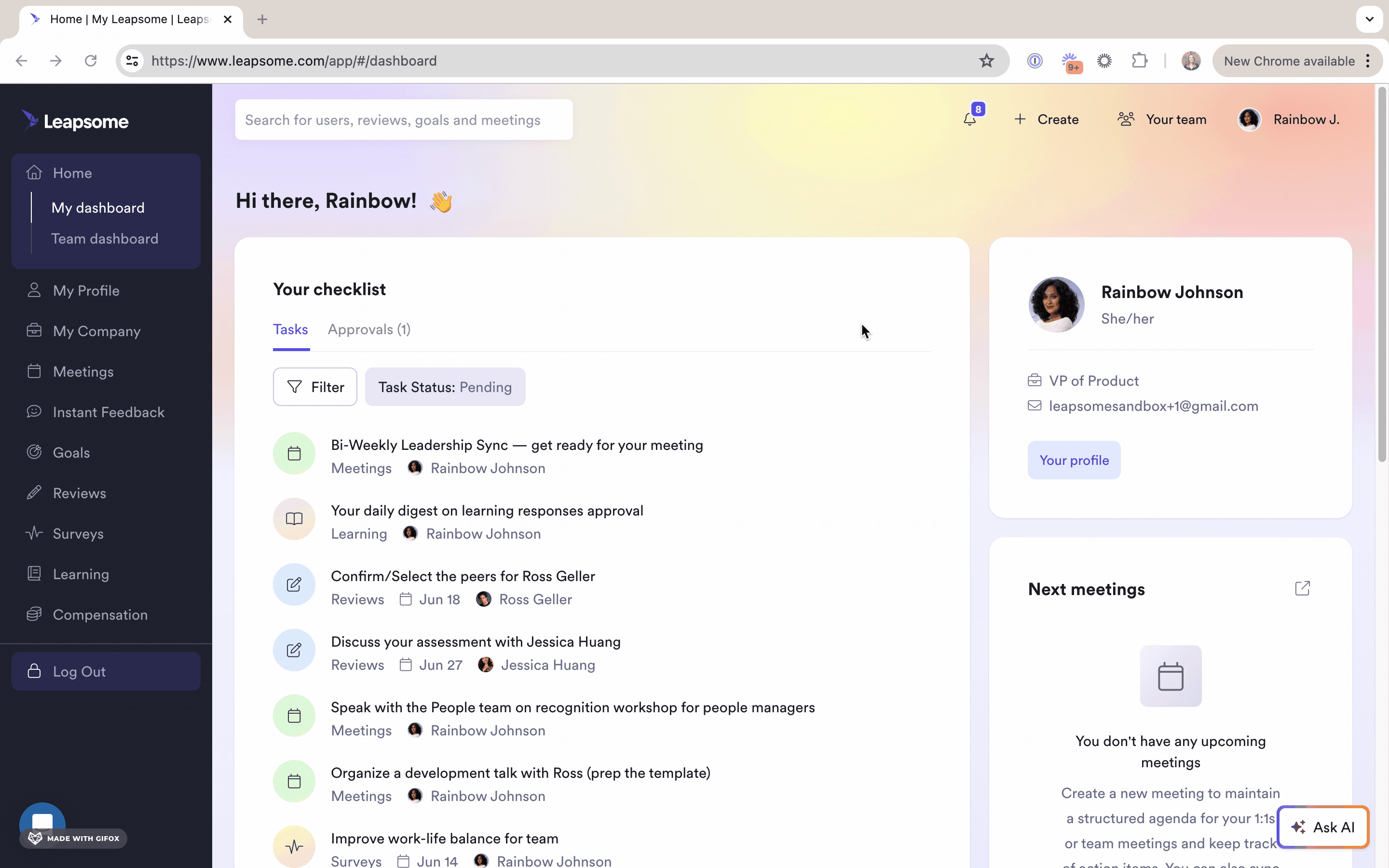Screen dimensions: 1389x868
Task: Focus the search field for users and reviews
Action: (x=404, y=120)
